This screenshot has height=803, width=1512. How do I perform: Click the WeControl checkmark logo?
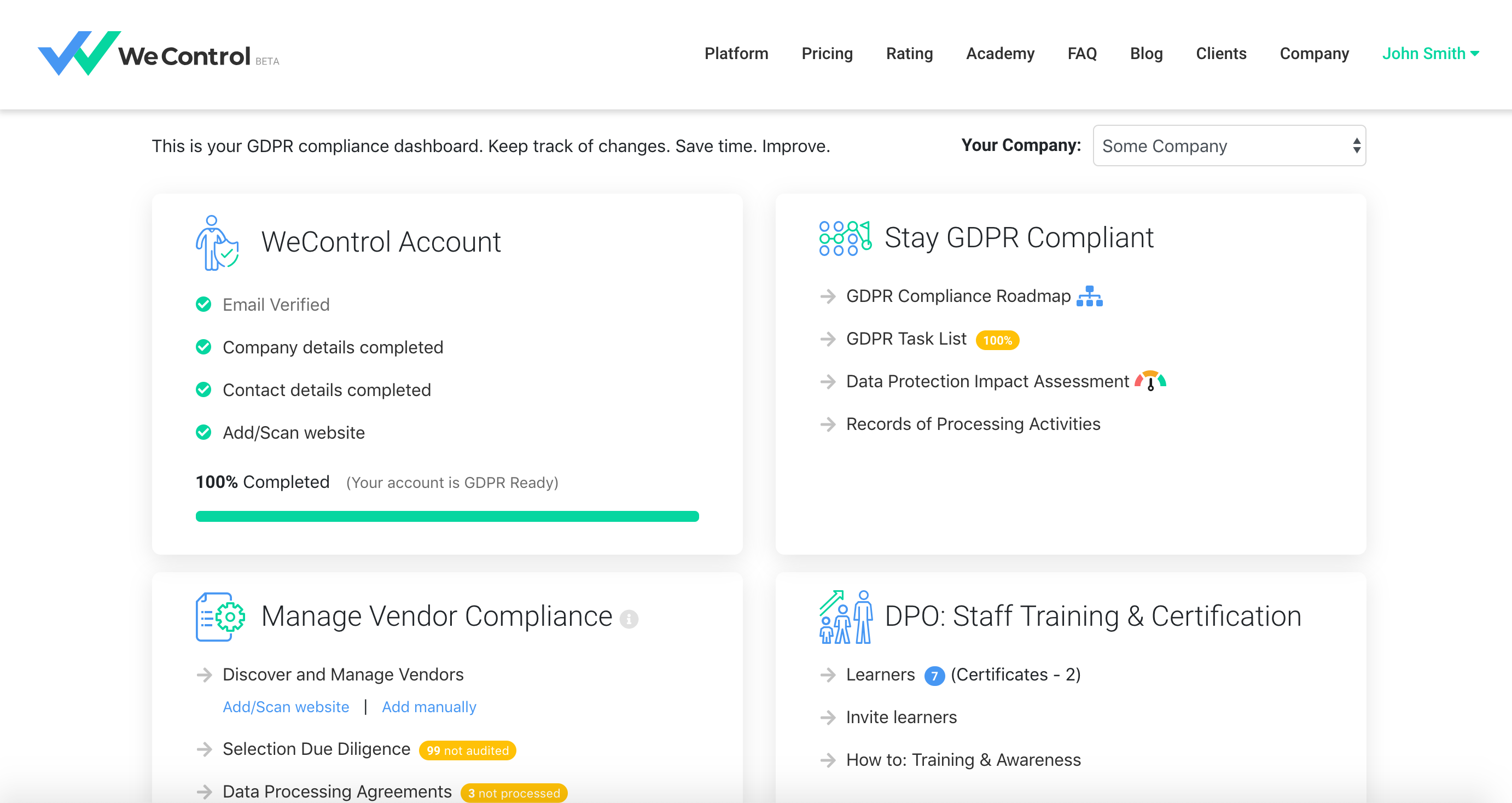79,53
